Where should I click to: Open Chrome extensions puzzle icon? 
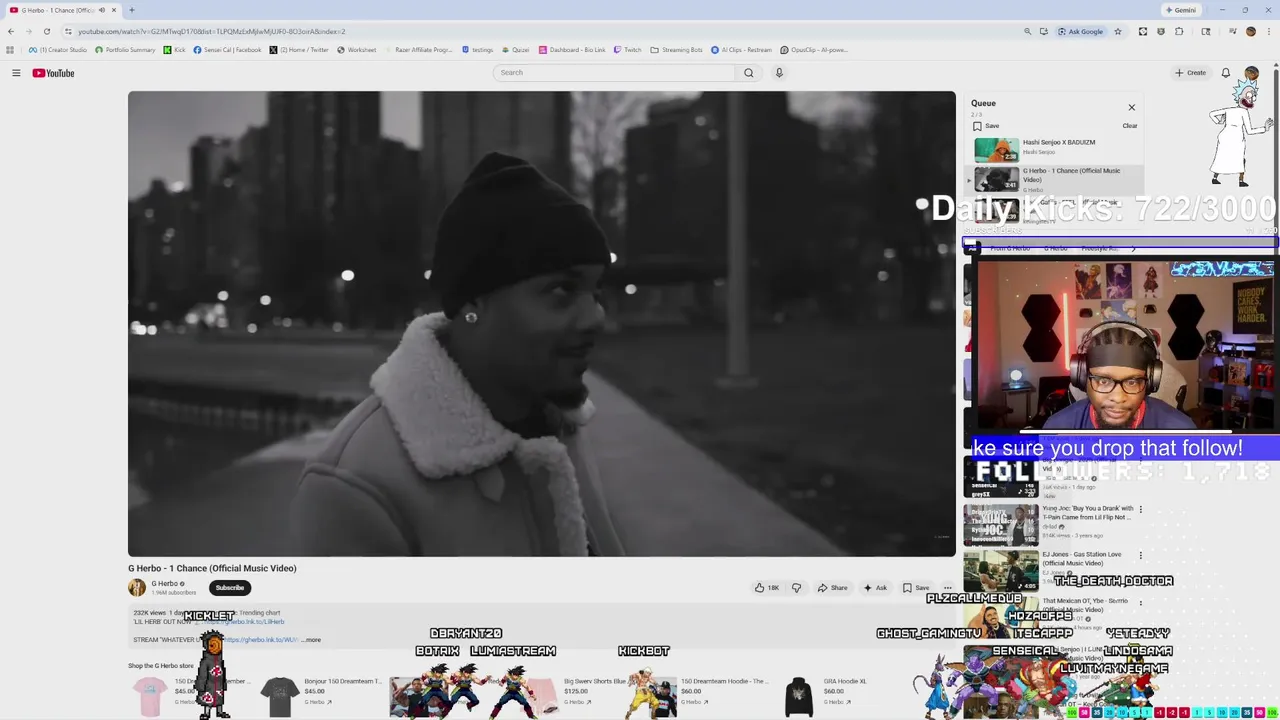pos(1179,31)
